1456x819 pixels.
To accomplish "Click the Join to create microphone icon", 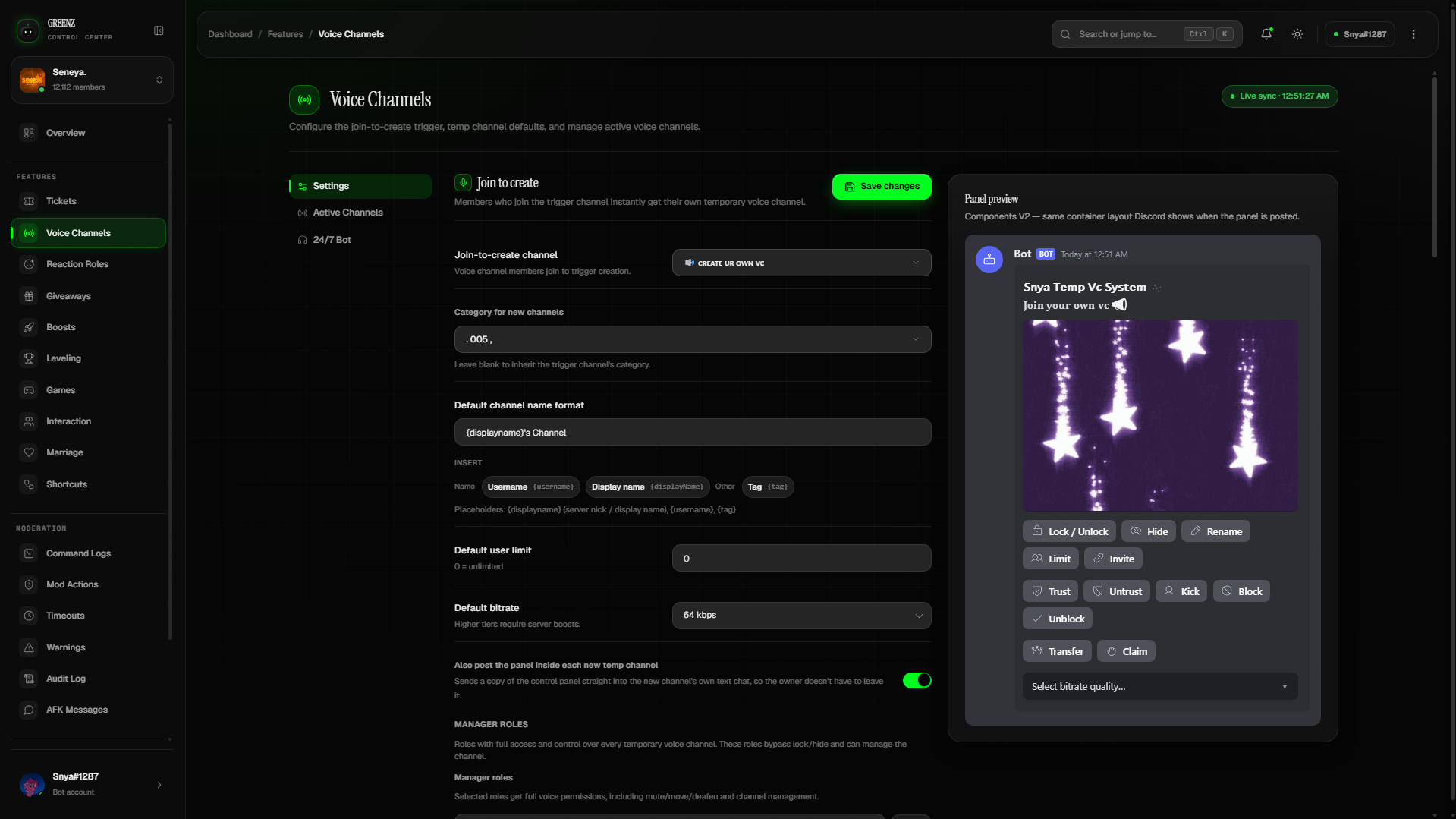I will point(463,183).
